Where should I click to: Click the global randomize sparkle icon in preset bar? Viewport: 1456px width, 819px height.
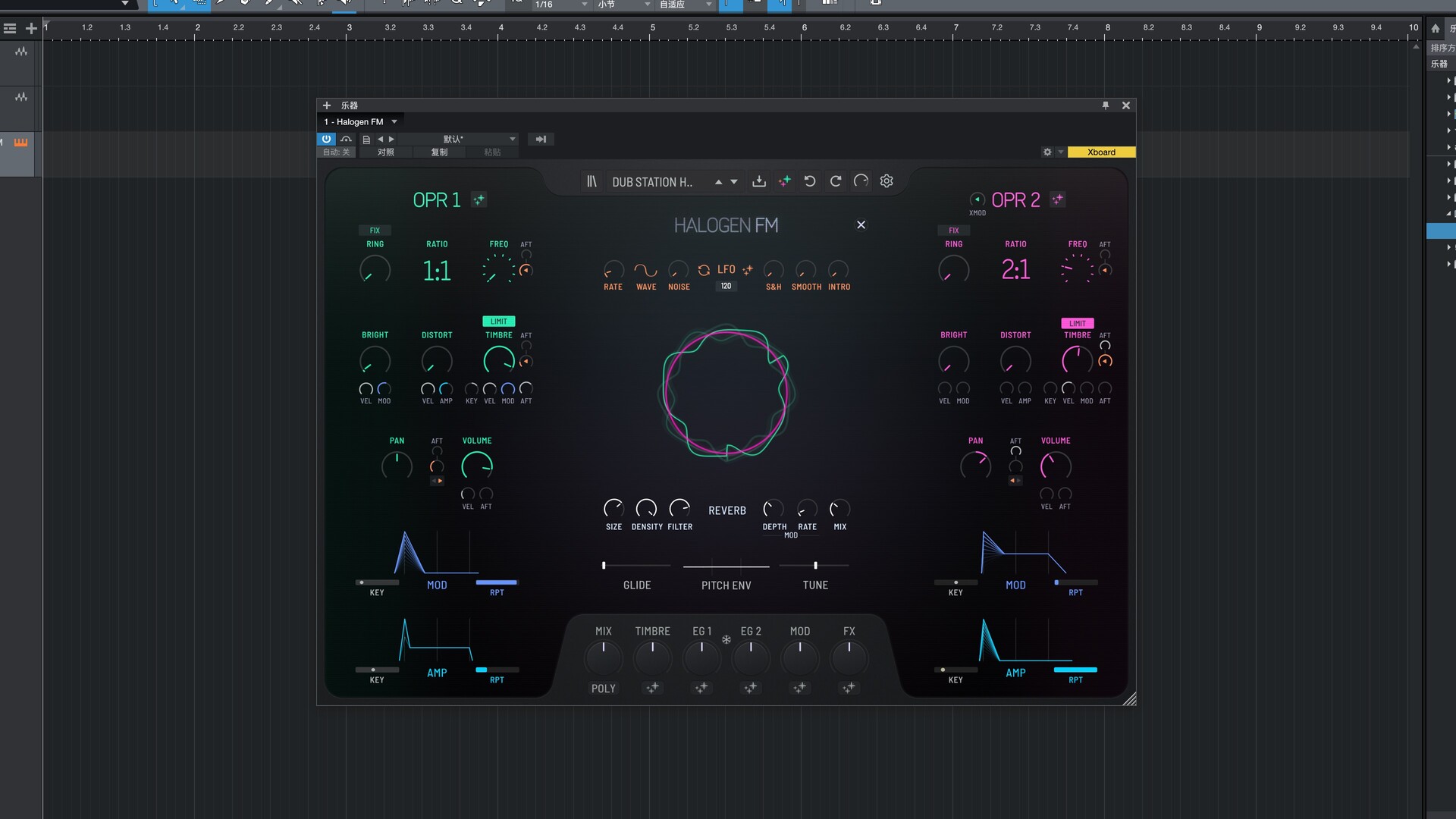point(785,180)
